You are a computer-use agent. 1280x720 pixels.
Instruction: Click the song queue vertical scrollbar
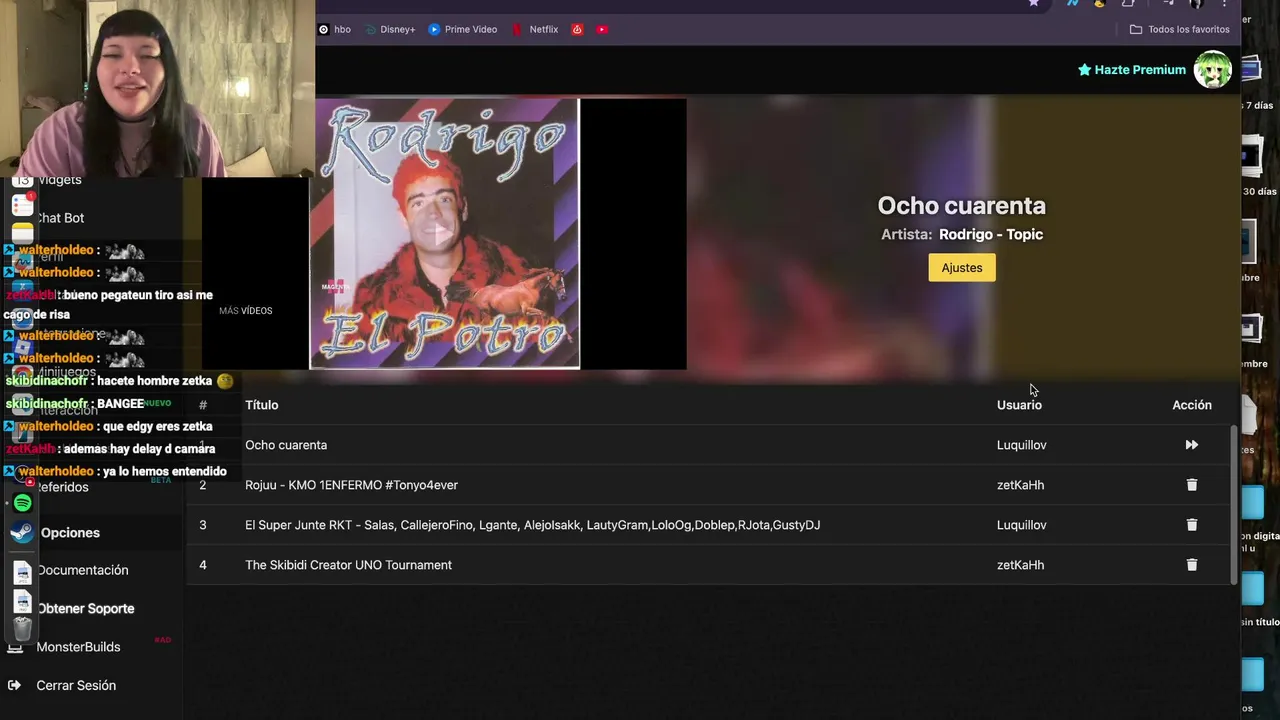coord(1233,505)
